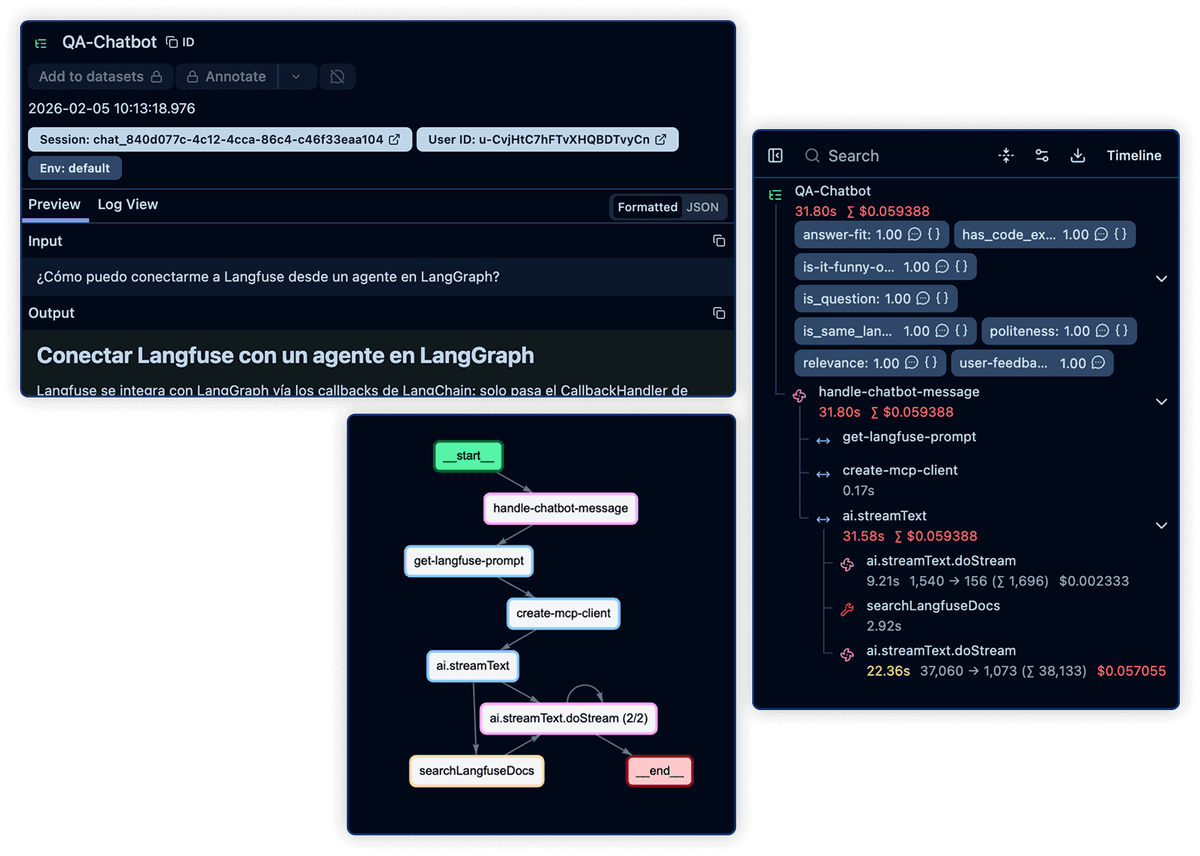Download the trace using download icon
This screenshot has height=856, width=1200.
coord(1077,156)
